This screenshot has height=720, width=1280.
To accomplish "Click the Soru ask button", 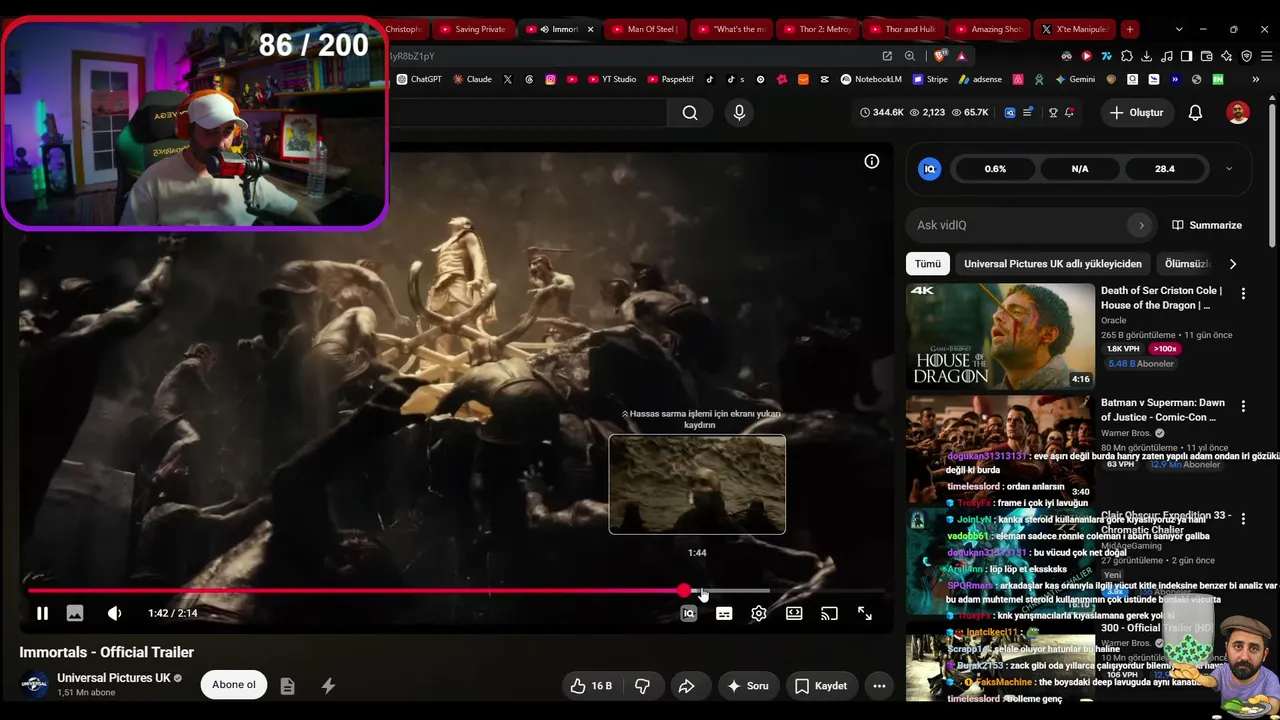I will (747, 686).
